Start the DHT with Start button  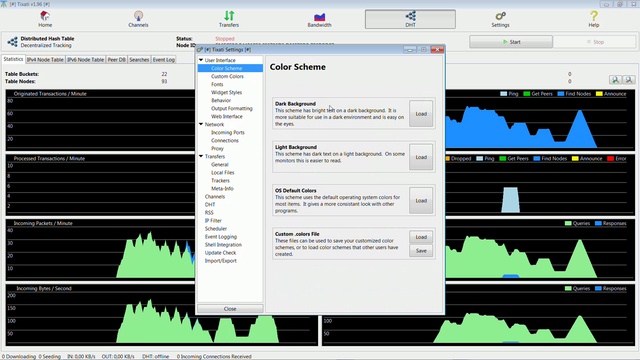[x=511, y=42]
